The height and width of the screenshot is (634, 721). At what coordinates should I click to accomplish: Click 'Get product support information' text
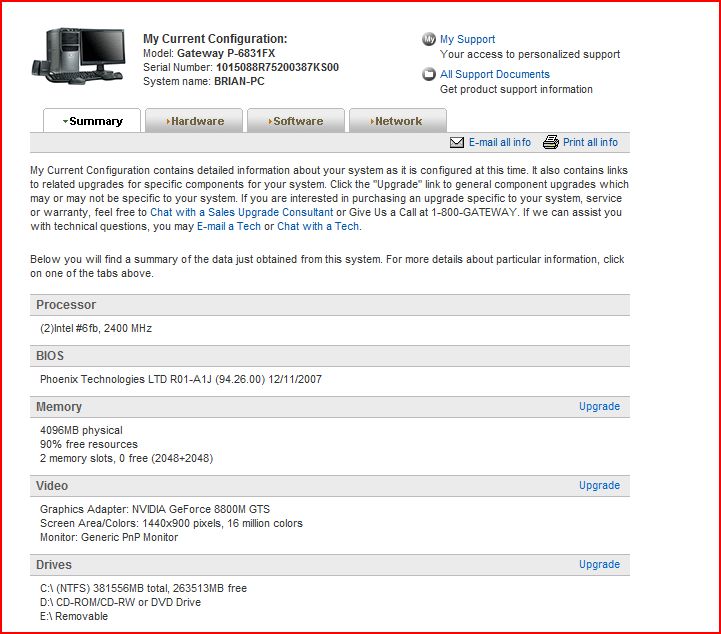tap(516, 89)
